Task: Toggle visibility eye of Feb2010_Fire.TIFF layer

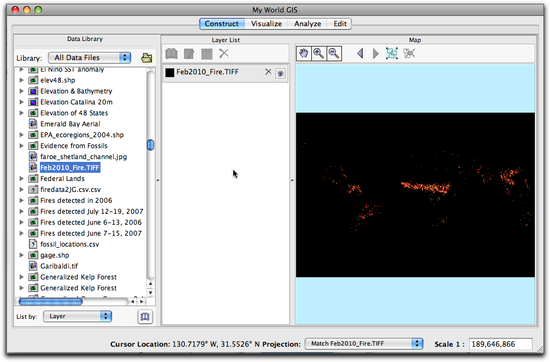Action: point(280,73)
